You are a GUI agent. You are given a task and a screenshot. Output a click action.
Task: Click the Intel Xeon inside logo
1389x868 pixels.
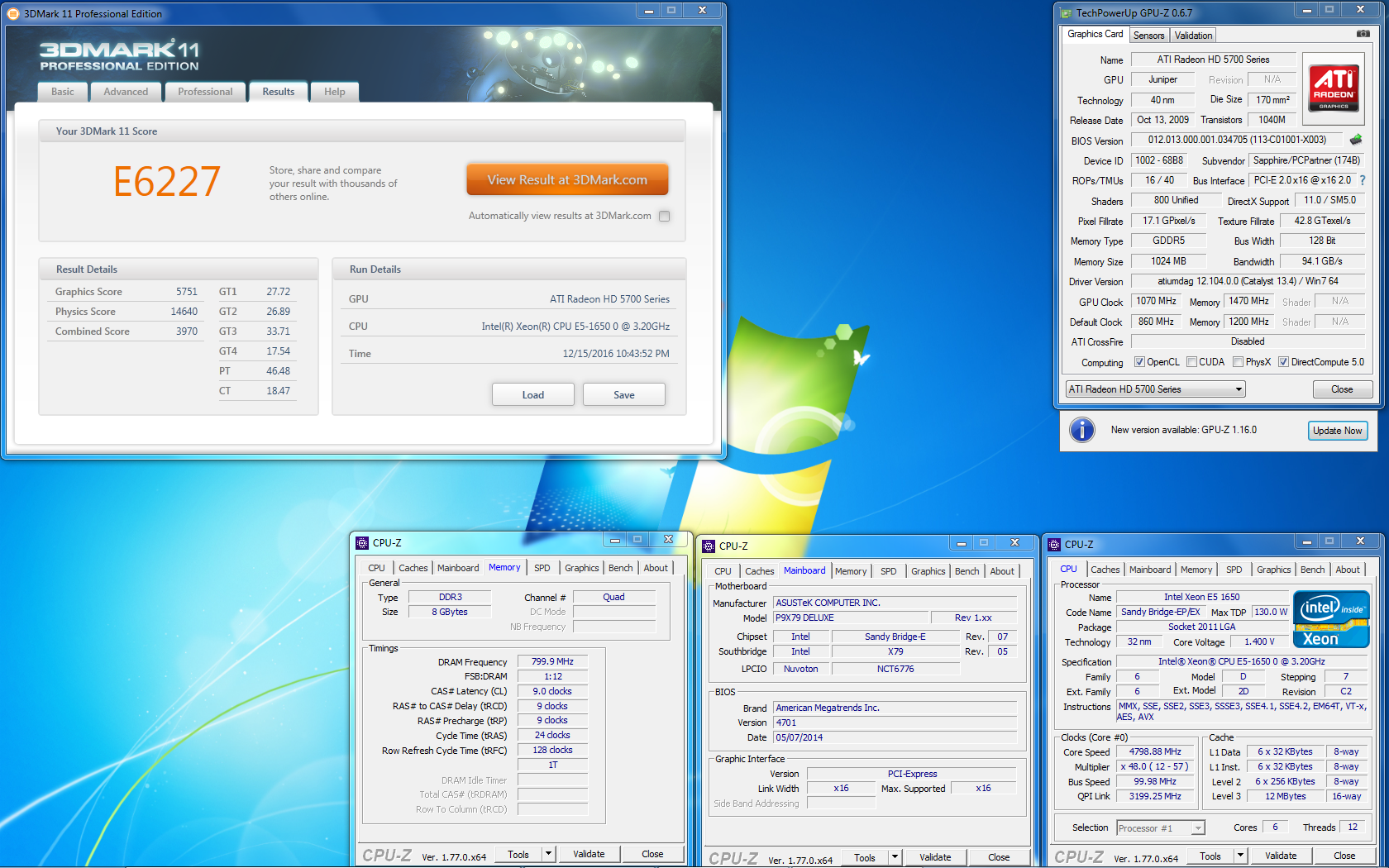click(1331, 619)
